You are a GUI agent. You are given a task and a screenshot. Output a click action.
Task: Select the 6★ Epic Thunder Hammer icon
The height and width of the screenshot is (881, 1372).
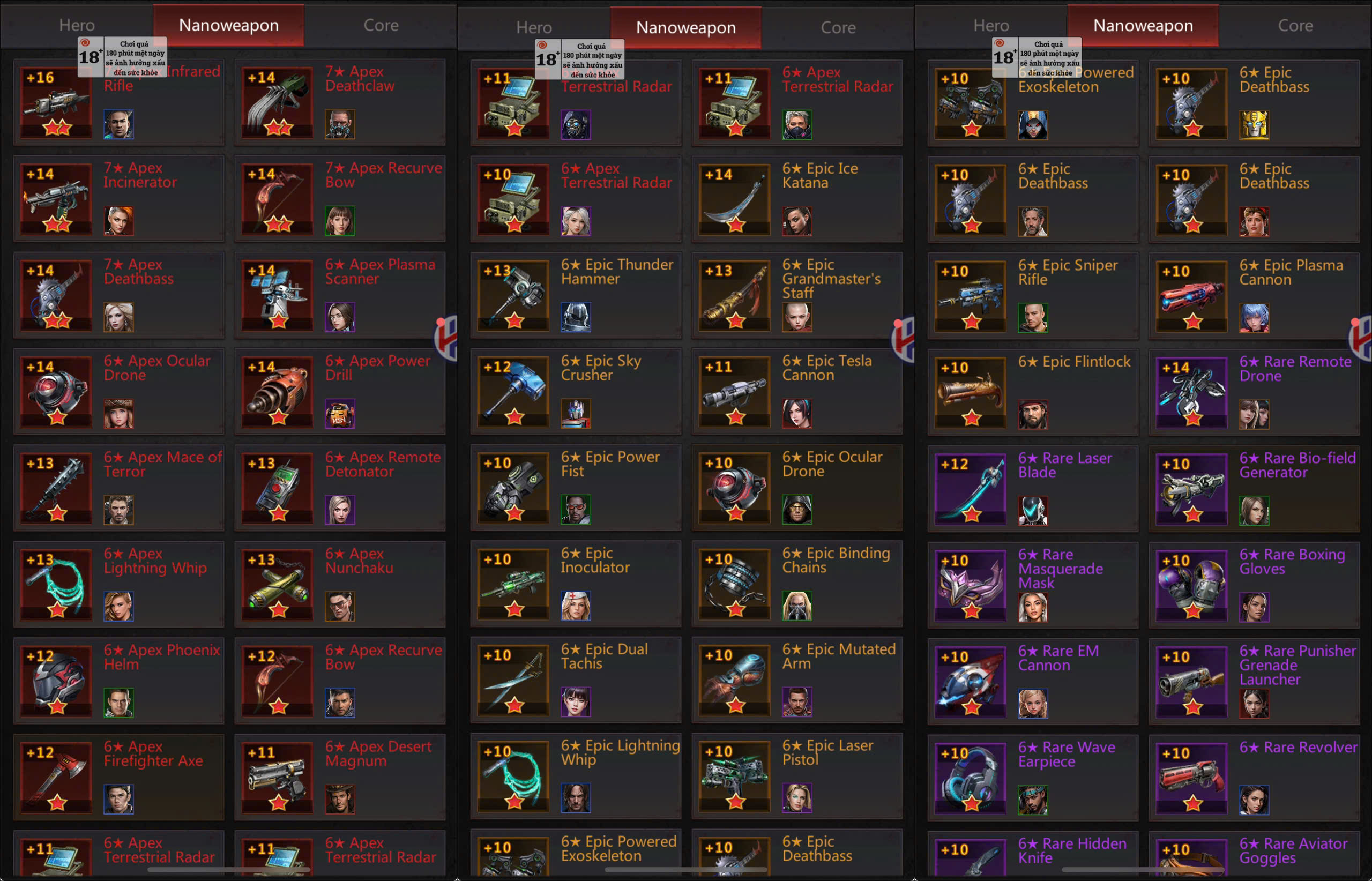(x=513, y=296)
